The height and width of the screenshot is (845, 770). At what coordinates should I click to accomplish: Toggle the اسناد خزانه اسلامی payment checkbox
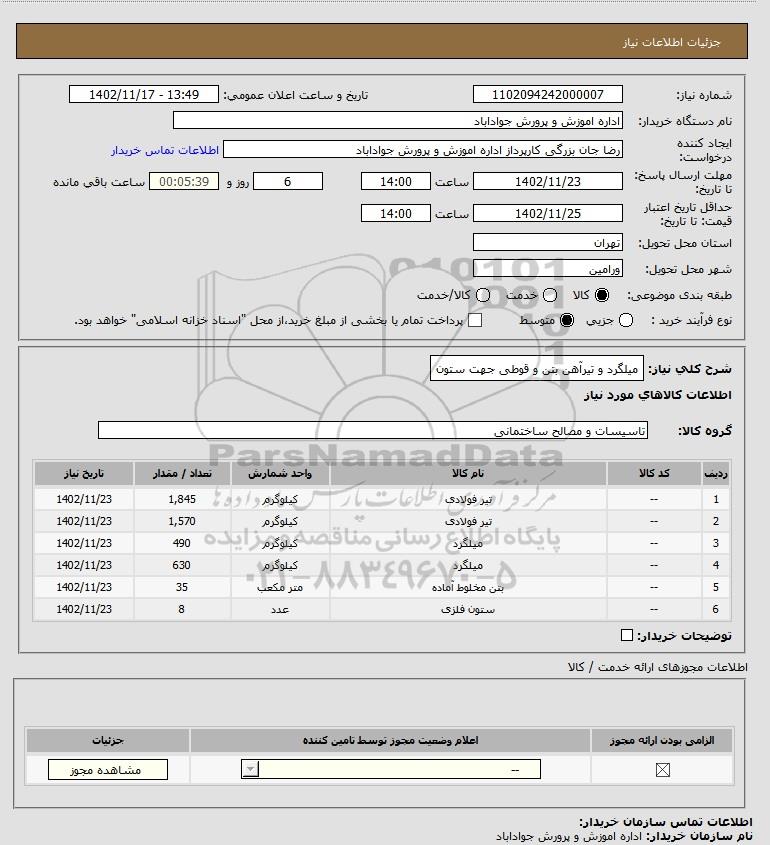(475, 320)
